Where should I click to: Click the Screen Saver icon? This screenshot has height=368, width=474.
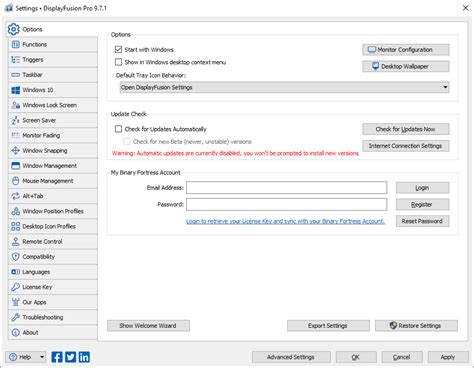point(16,120)
